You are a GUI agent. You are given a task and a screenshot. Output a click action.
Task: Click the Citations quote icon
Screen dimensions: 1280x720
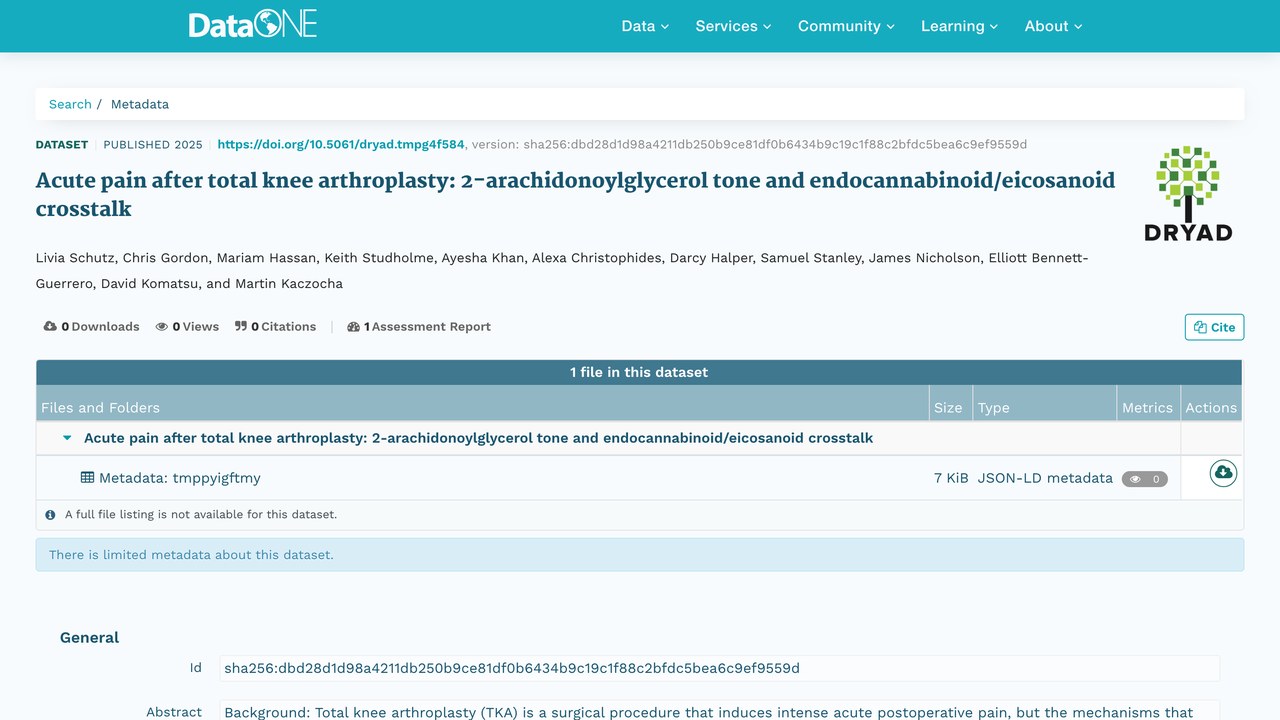tap(241, 327)
